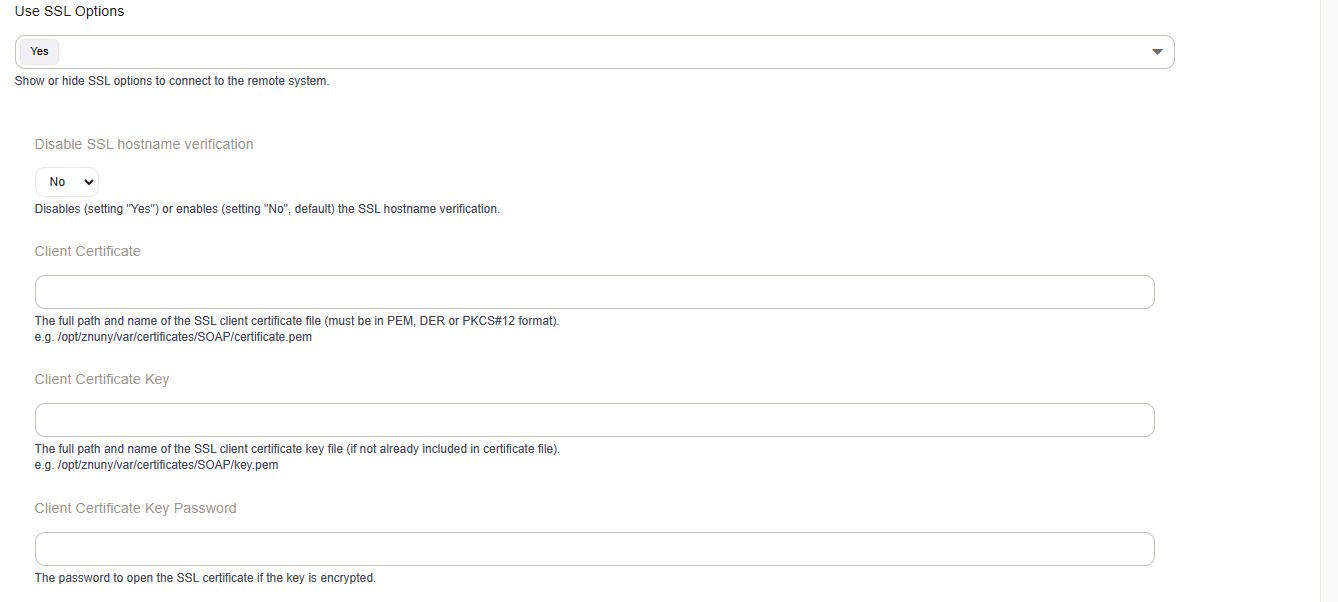
Task: Click the Client Certificate heading
Action: point(87,251)
